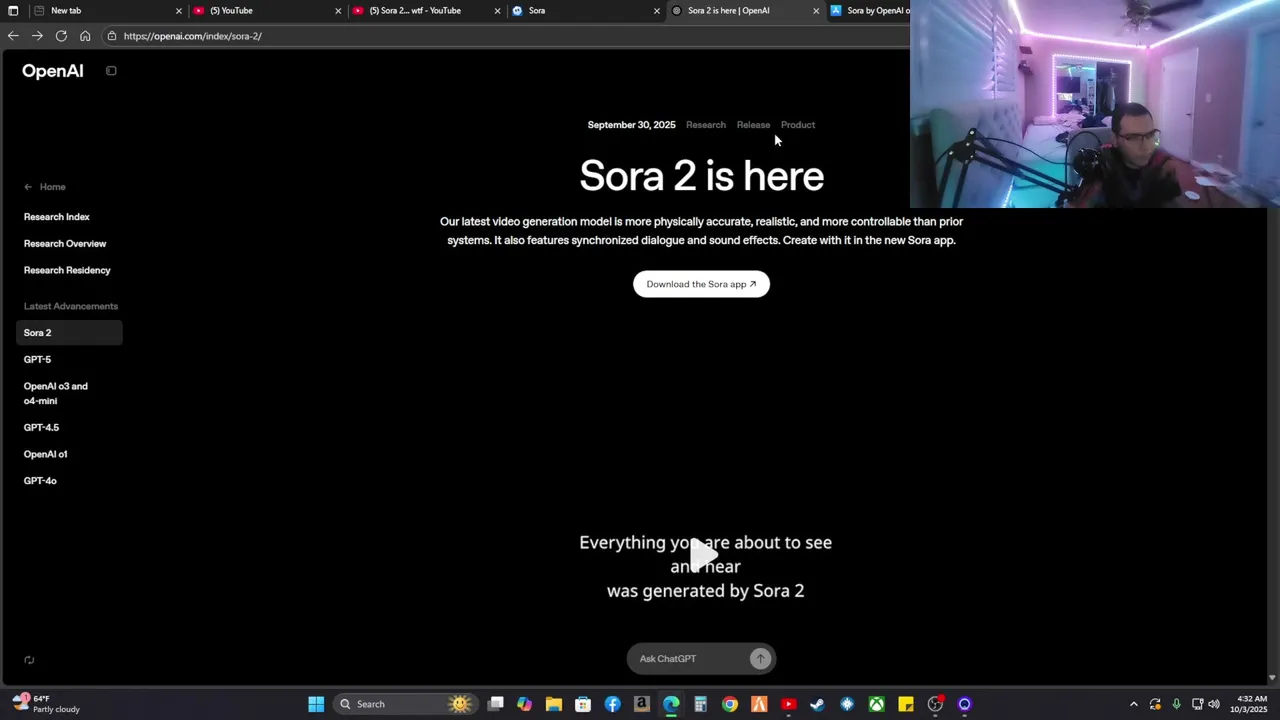1280x720 pixels.
Task: Click the Product tag link
Action: click(x=798, y=125)
